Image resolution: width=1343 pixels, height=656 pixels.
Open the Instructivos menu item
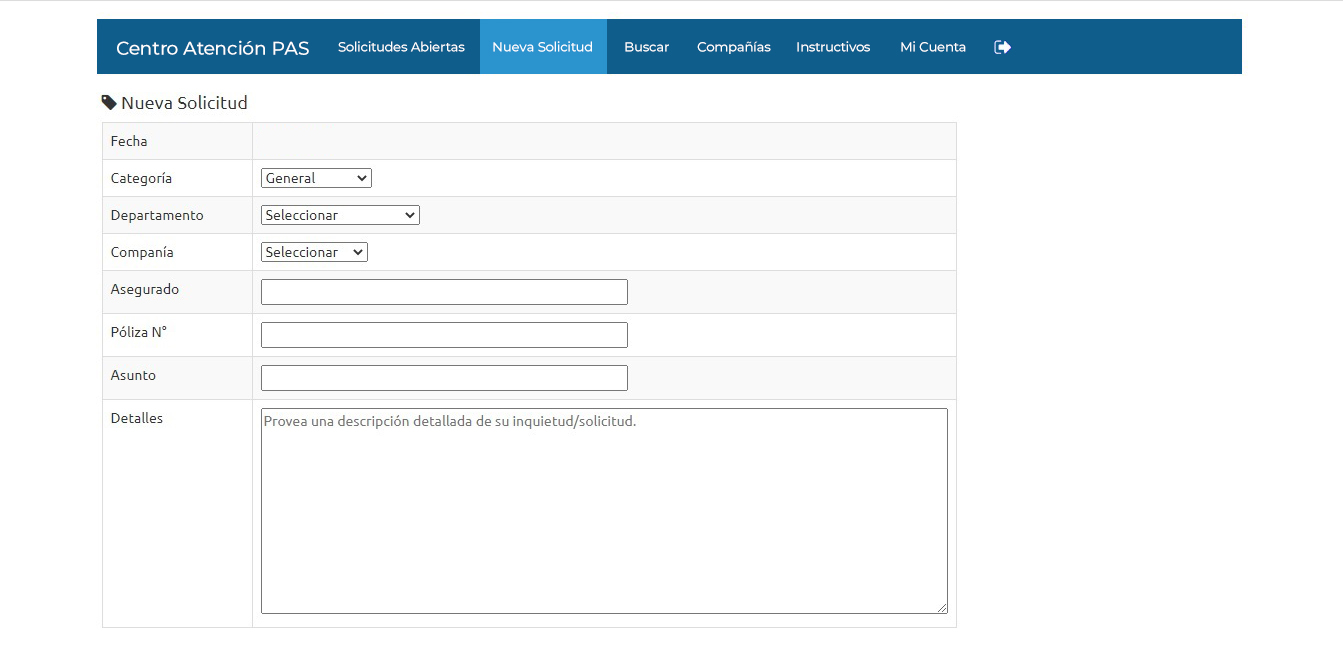click(832, 47)
